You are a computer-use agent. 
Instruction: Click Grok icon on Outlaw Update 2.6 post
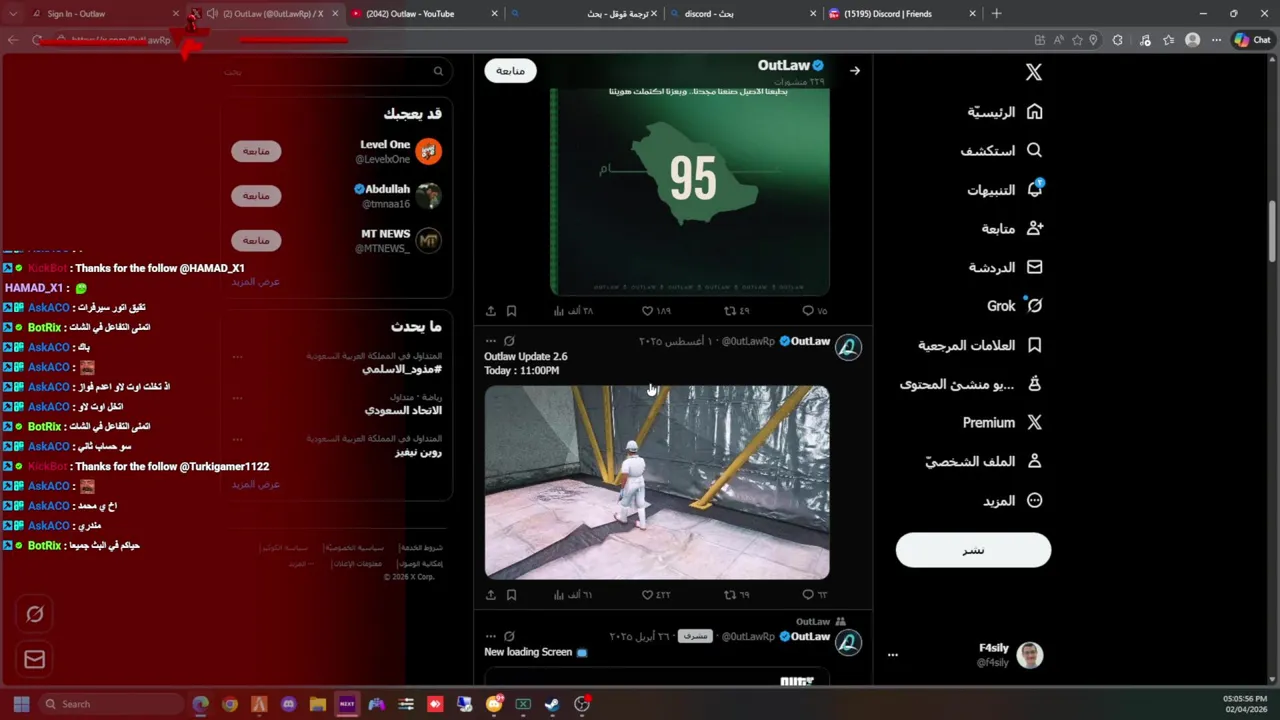pos(509,341)
